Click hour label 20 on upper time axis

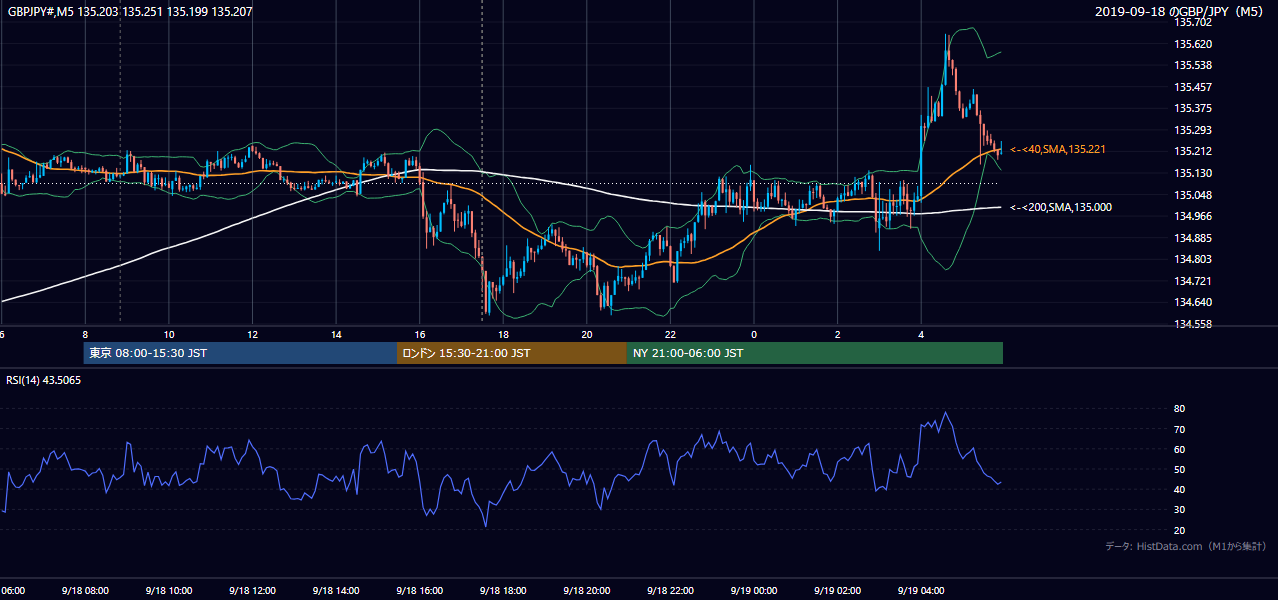(587, 334)
